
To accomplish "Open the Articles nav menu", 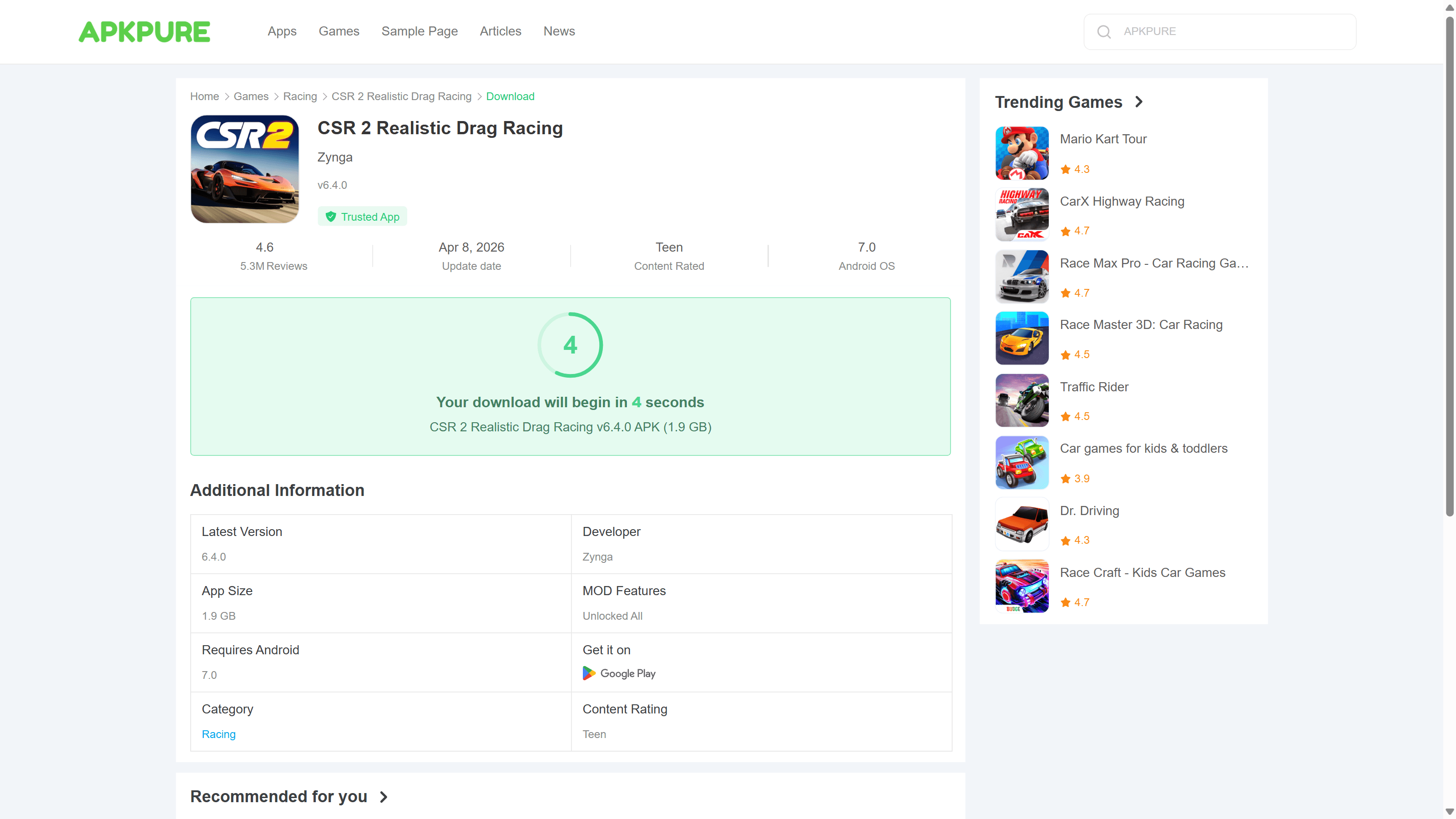I will pyautogui.click(x=500, y=31).
